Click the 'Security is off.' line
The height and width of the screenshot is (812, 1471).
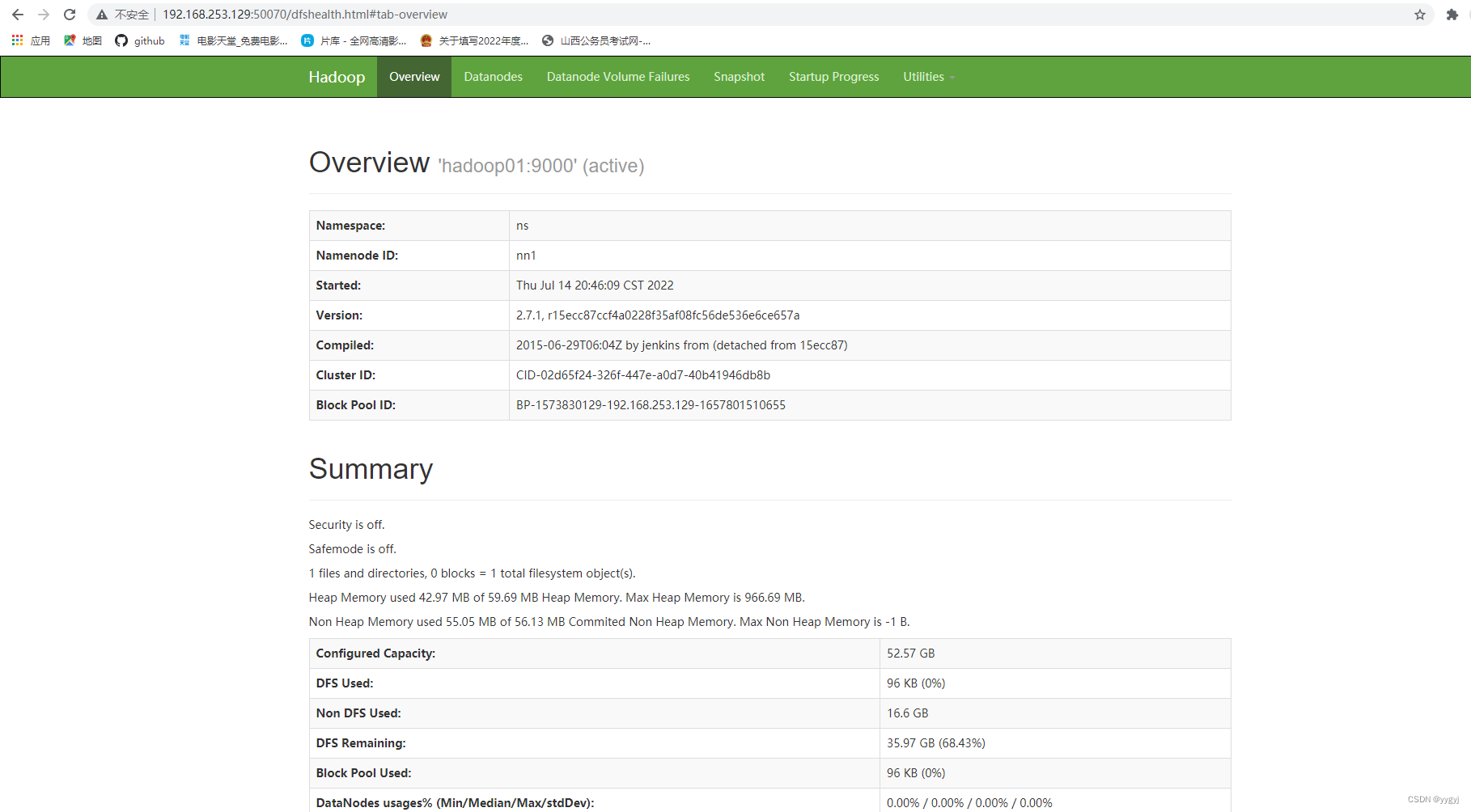[346, 525]
